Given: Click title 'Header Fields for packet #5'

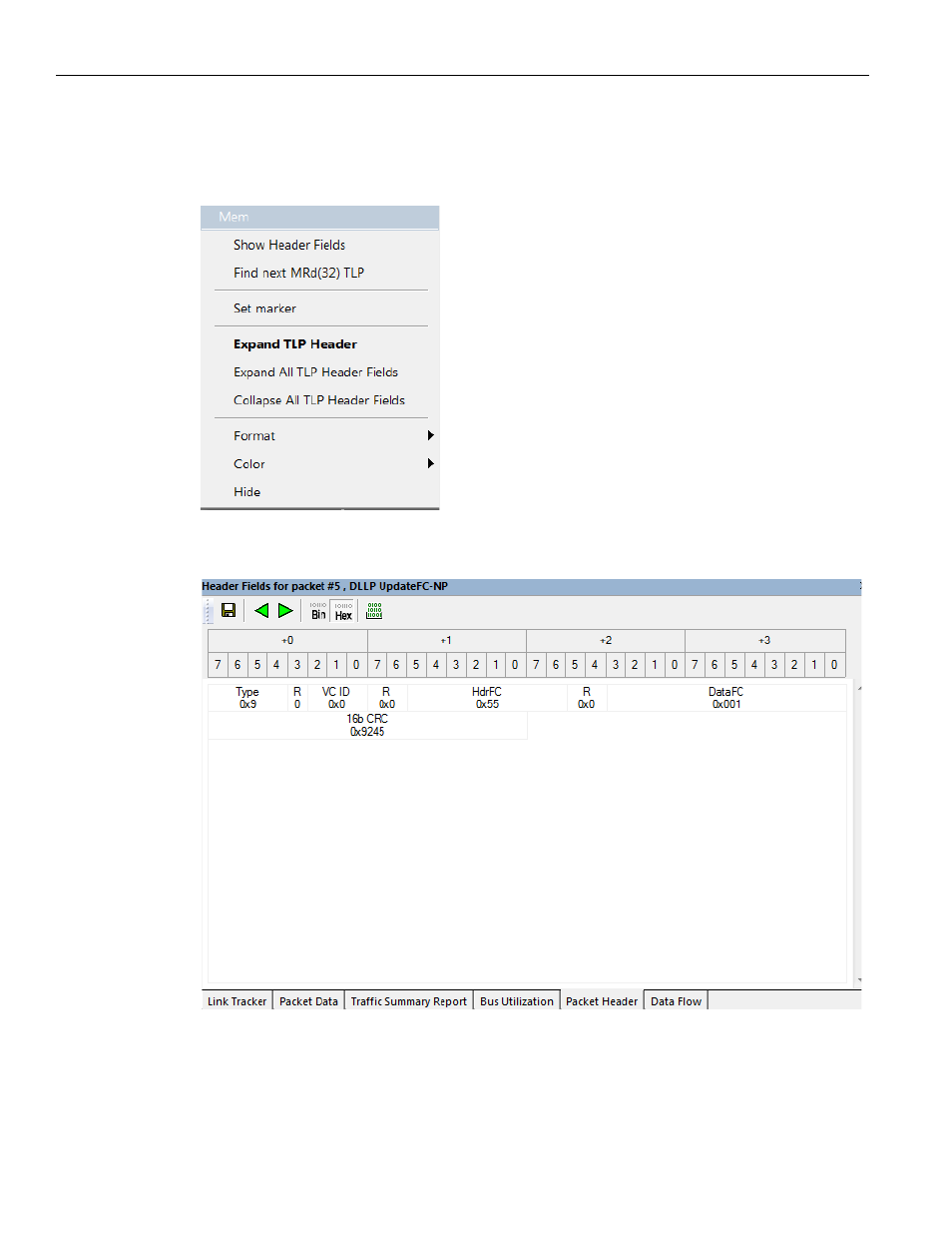Looking at the screenshot, I should [270, 586].
